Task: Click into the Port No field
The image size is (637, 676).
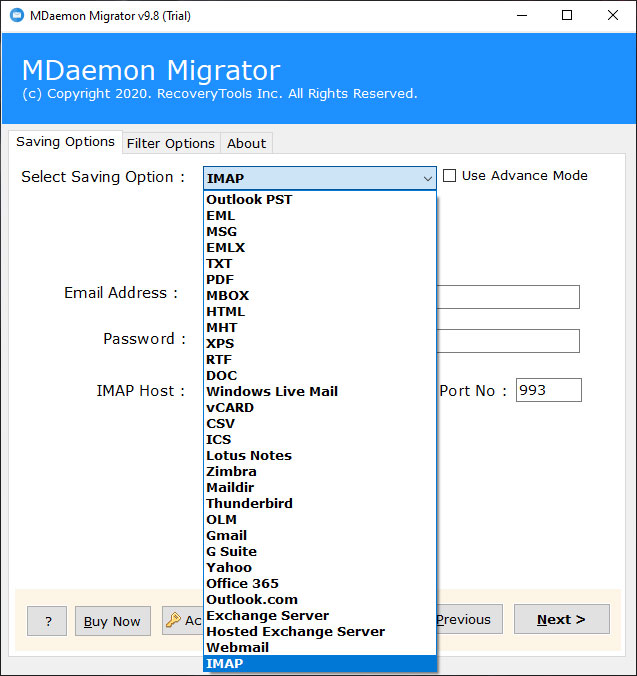Action: pyautogui.click(x=549, y=390)
